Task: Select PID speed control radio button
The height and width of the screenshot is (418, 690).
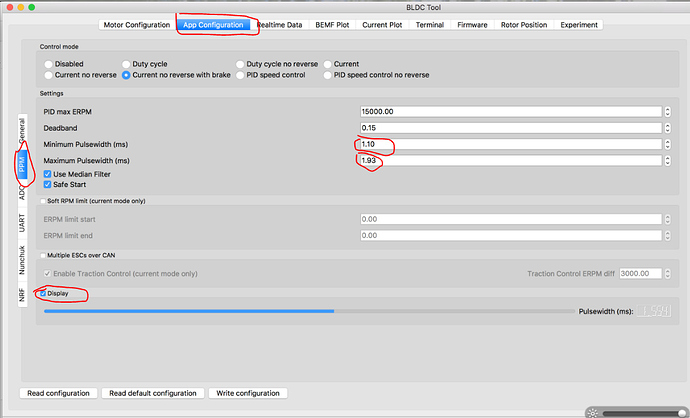Action: click(240, 74)
